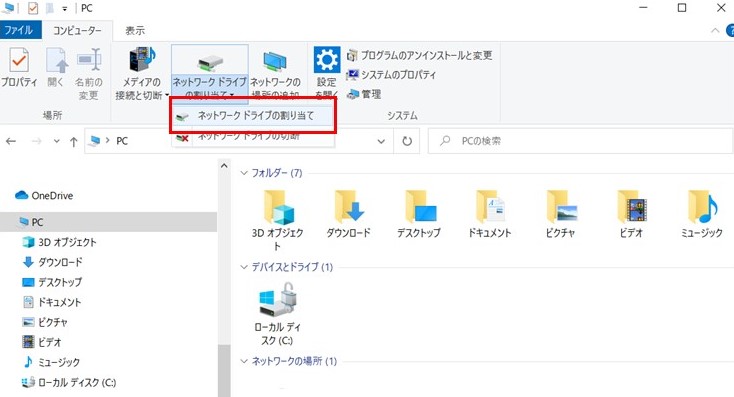The height and width of the screenshot is (397, 734).
Task: Click the refresh button beside address bar
Action: coord(407,141)
